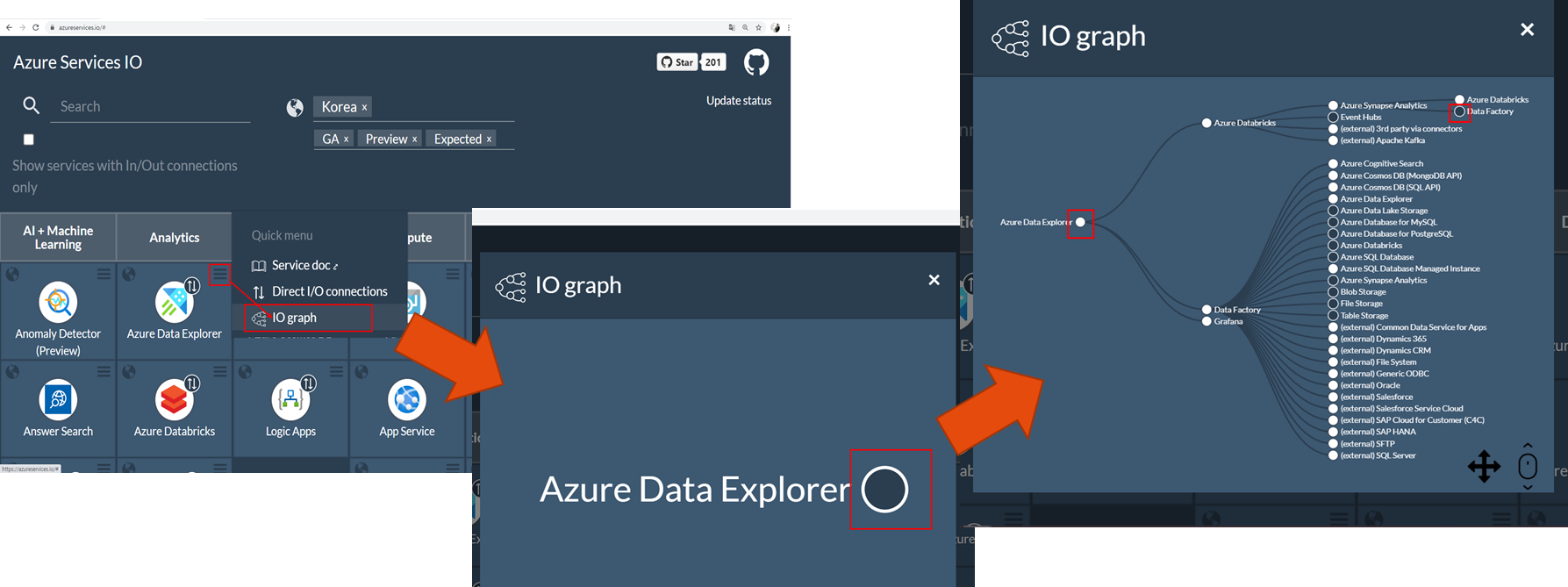
Task: Remove the GA status tag
Action: click(346, 140)
